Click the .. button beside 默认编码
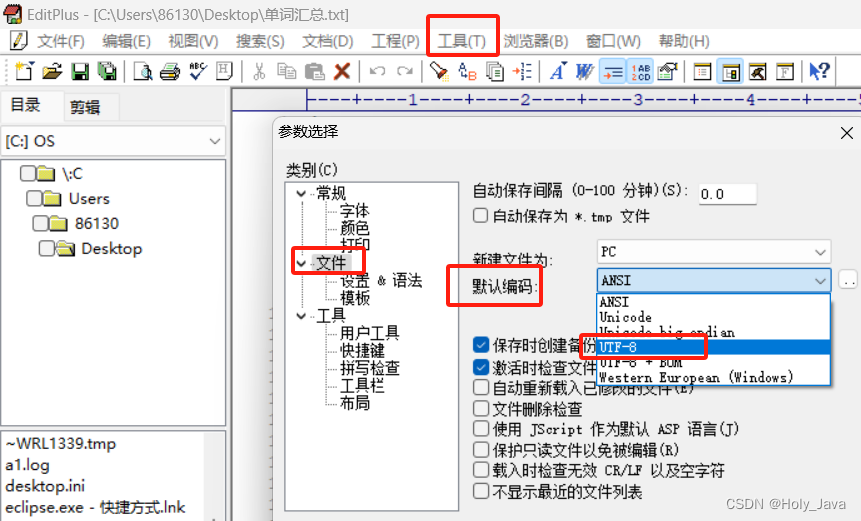The width and height of the screenshot is (861, 521). [848, 281]
